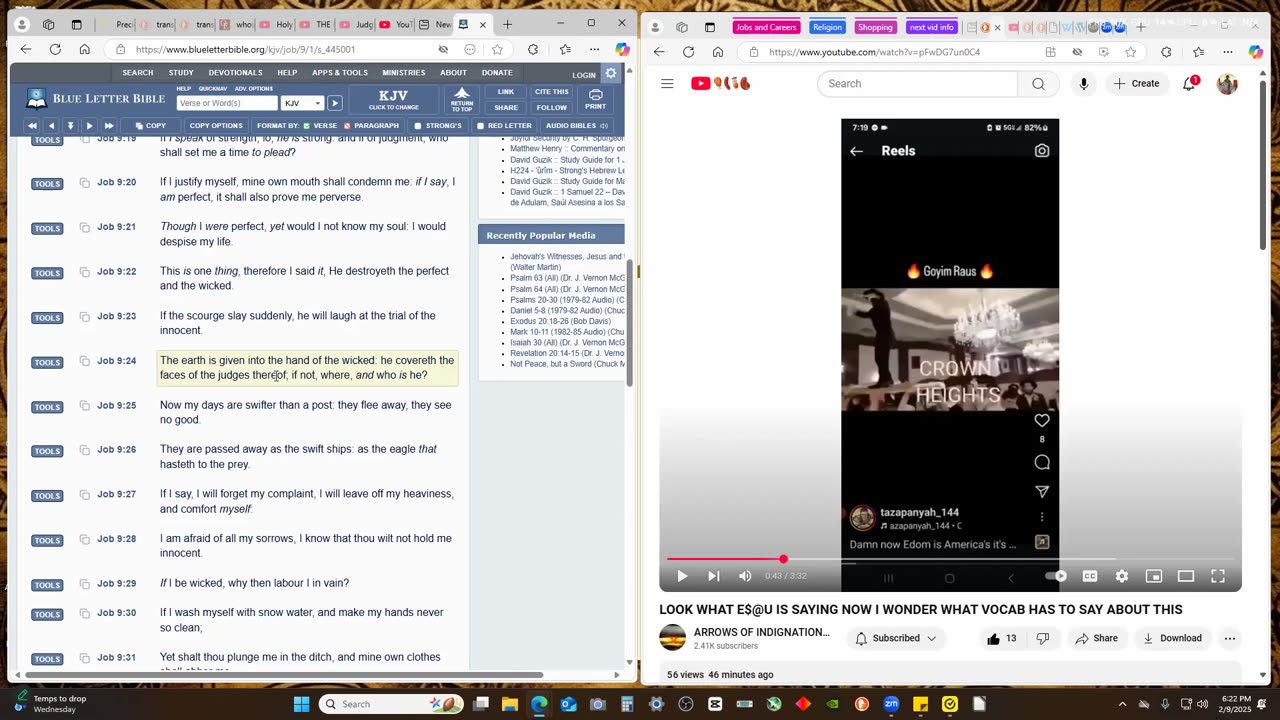
Task: Click the Blue Letter Bible logo
Action: point(95,99)
